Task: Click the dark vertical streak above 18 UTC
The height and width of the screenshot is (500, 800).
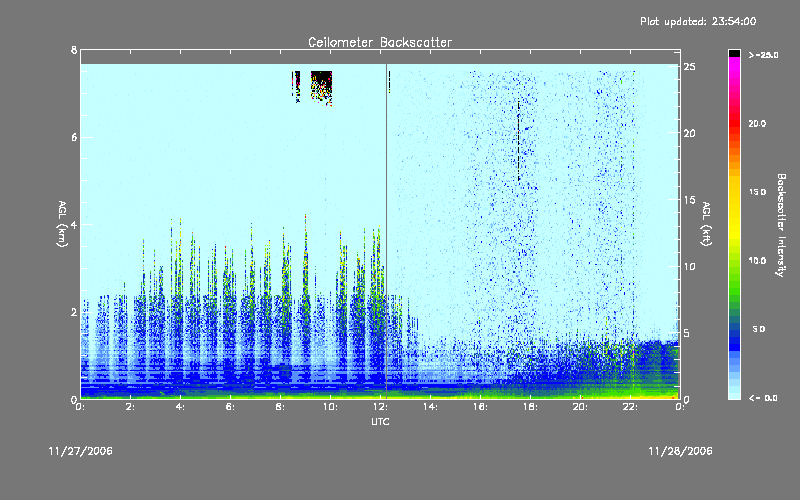Action: tap(518, 140)
